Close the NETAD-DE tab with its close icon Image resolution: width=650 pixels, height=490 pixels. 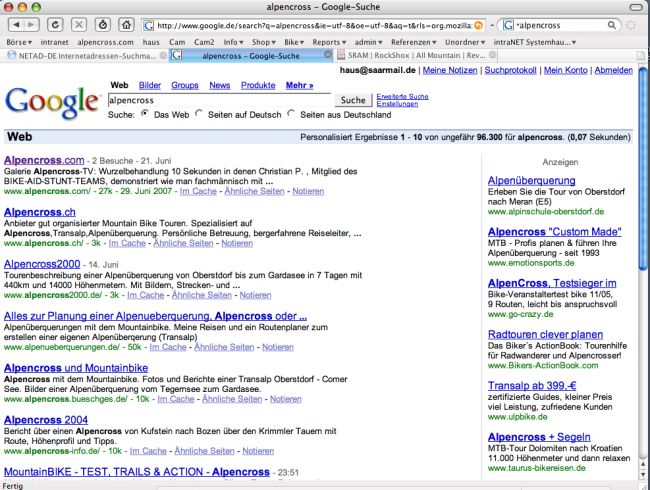click(163, 55)
